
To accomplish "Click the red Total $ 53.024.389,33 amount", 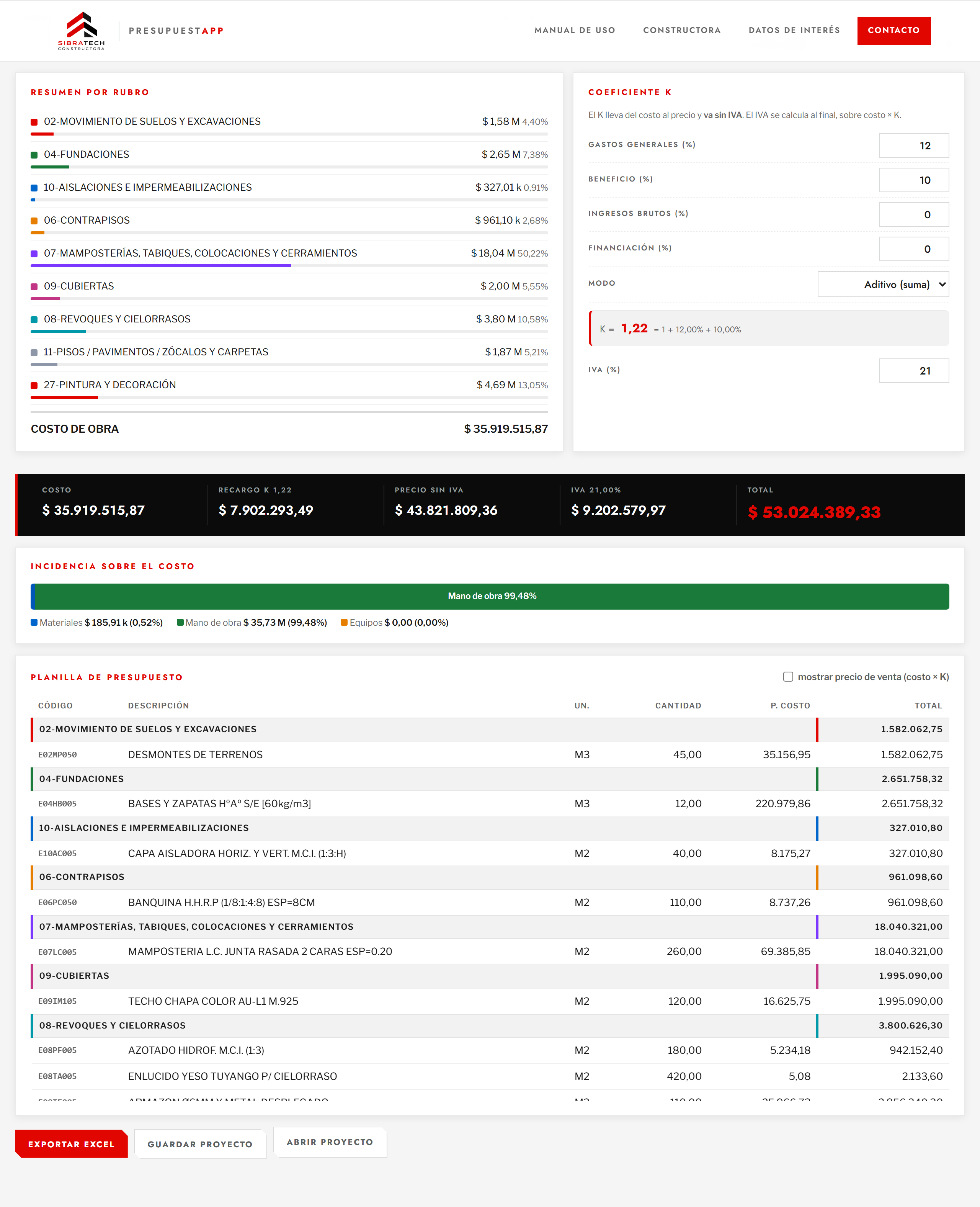I will tap(814, 512).
